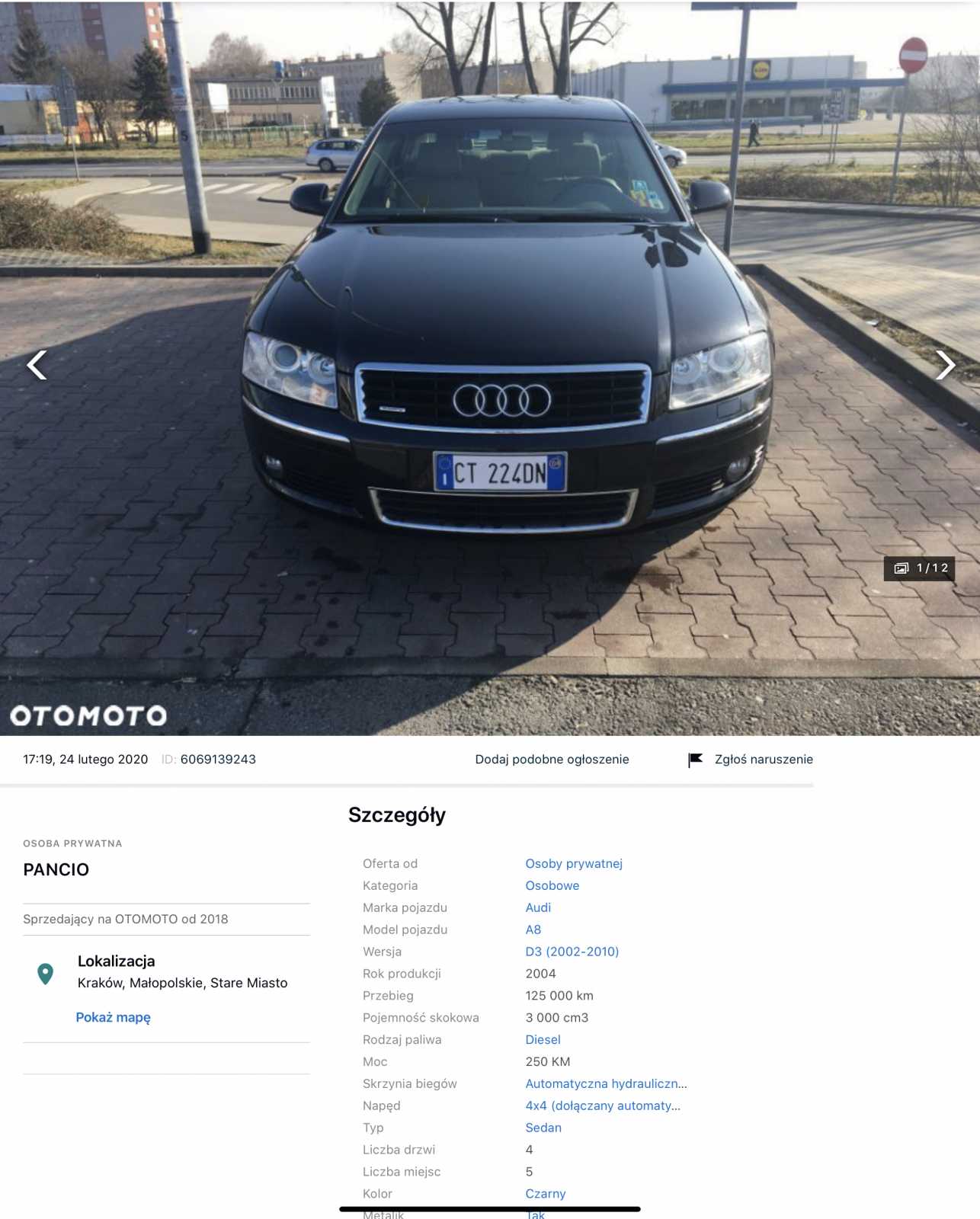Select the 'Sedan' body type link
The image size is (980, 1219).
point(543,1128)
